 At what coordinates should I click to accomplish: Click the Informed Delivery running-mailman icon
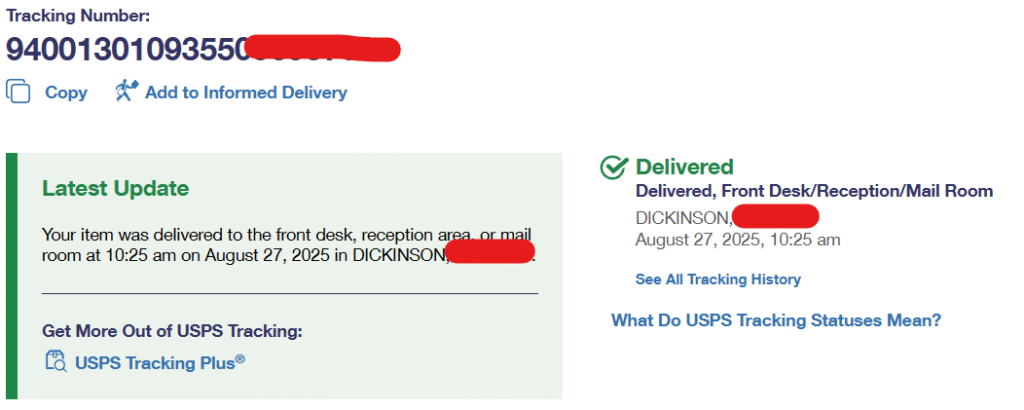(x=126, y=92)
